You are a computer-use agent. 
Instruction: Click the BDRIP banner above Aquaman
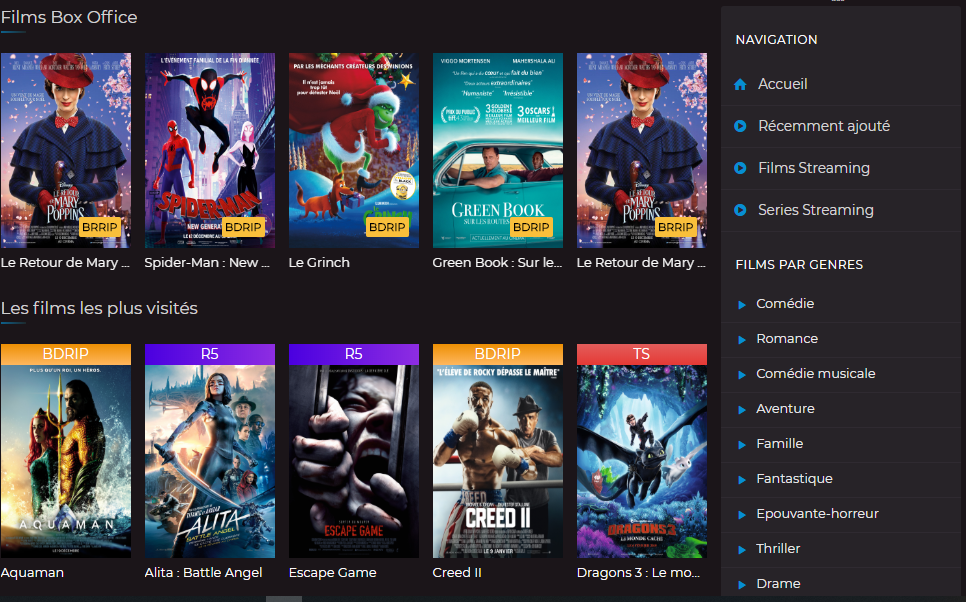click(x=66, y=354)
